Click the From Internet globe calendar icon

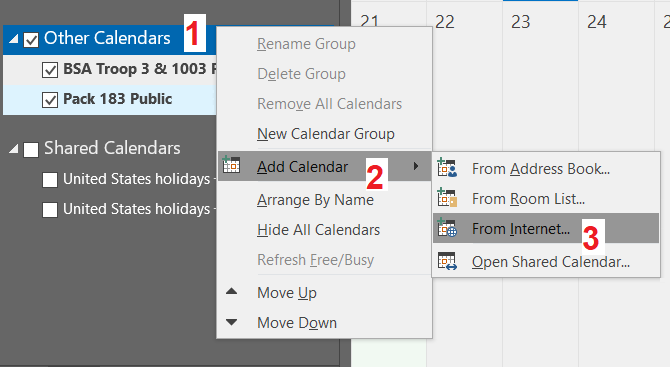click(x=447, y=228)
